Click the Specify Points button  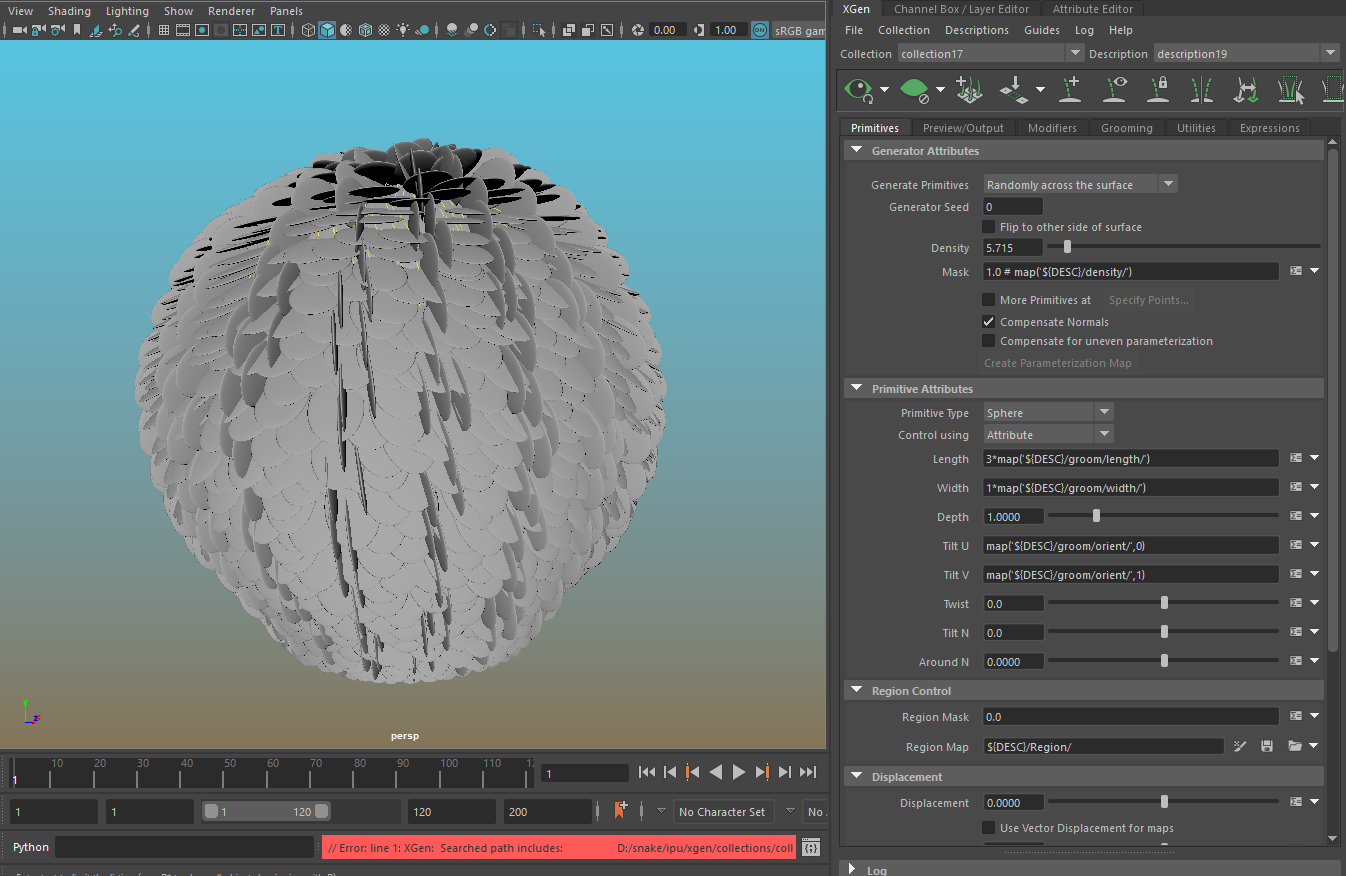[1148, 299]
